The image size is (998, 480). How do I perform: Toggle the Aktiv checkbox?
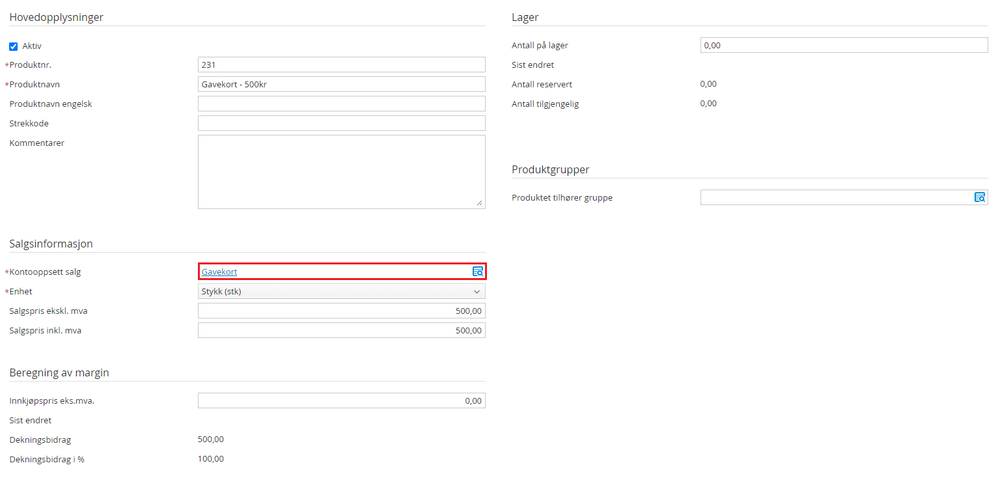(14, 46)
